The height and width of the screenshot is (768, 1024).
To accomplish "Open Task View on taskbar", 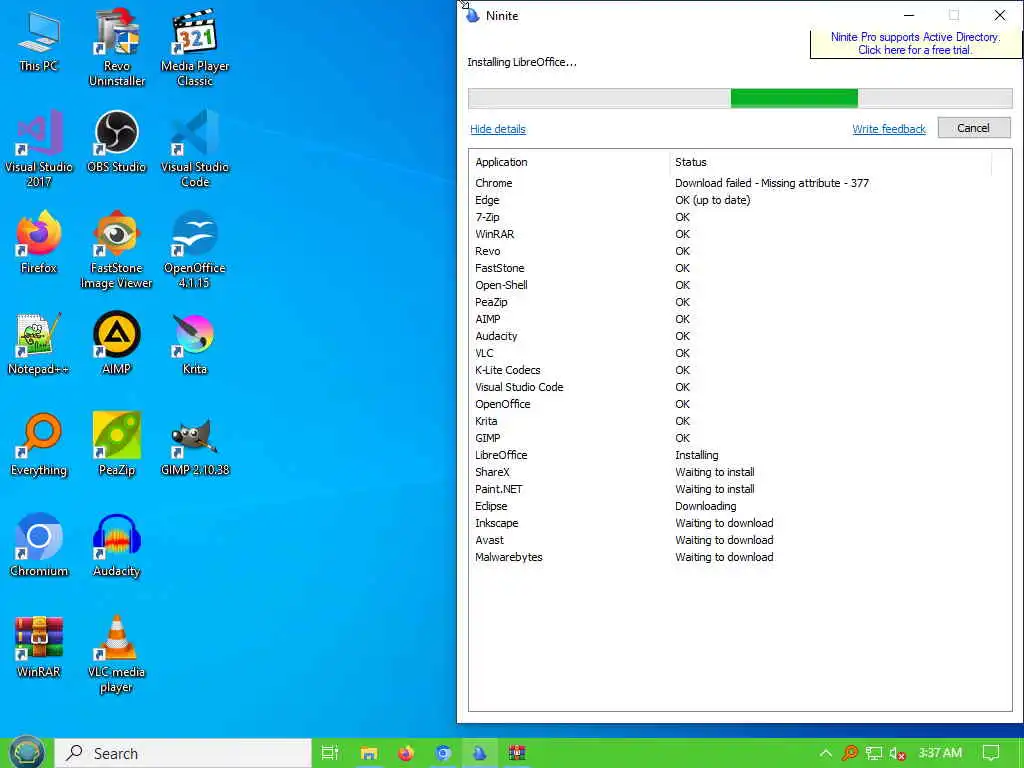I will tap(330, 753).
